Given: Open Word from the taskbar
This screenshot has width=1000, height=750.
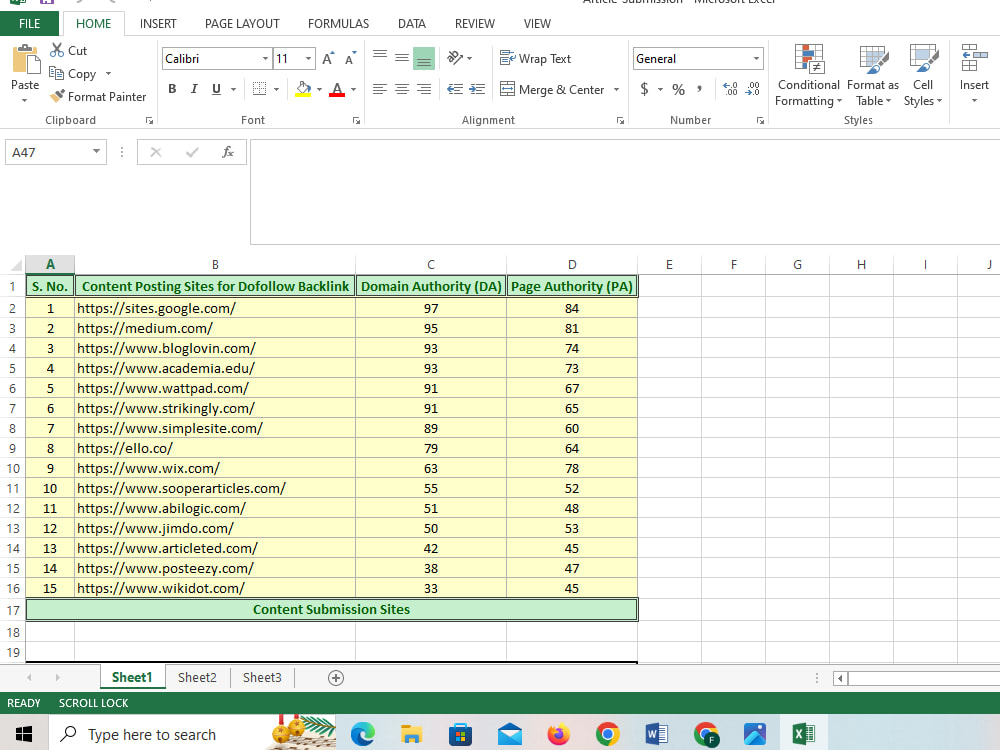Looking at the screenshot, I should click(657, 734).
